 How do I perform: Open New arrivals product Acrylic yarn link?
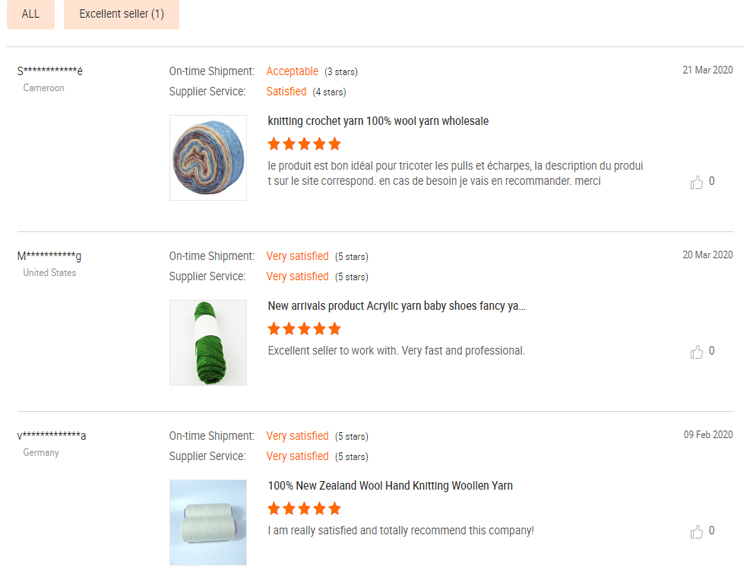coord(397,306)
